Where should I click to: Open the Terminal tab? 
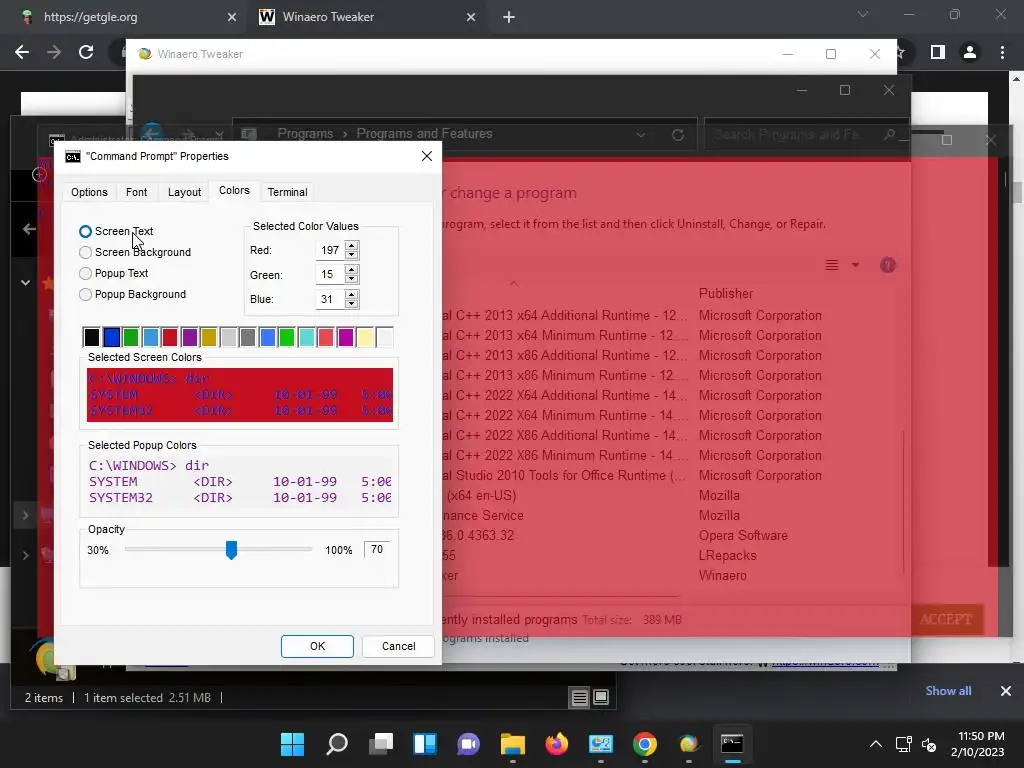[287, 192]
